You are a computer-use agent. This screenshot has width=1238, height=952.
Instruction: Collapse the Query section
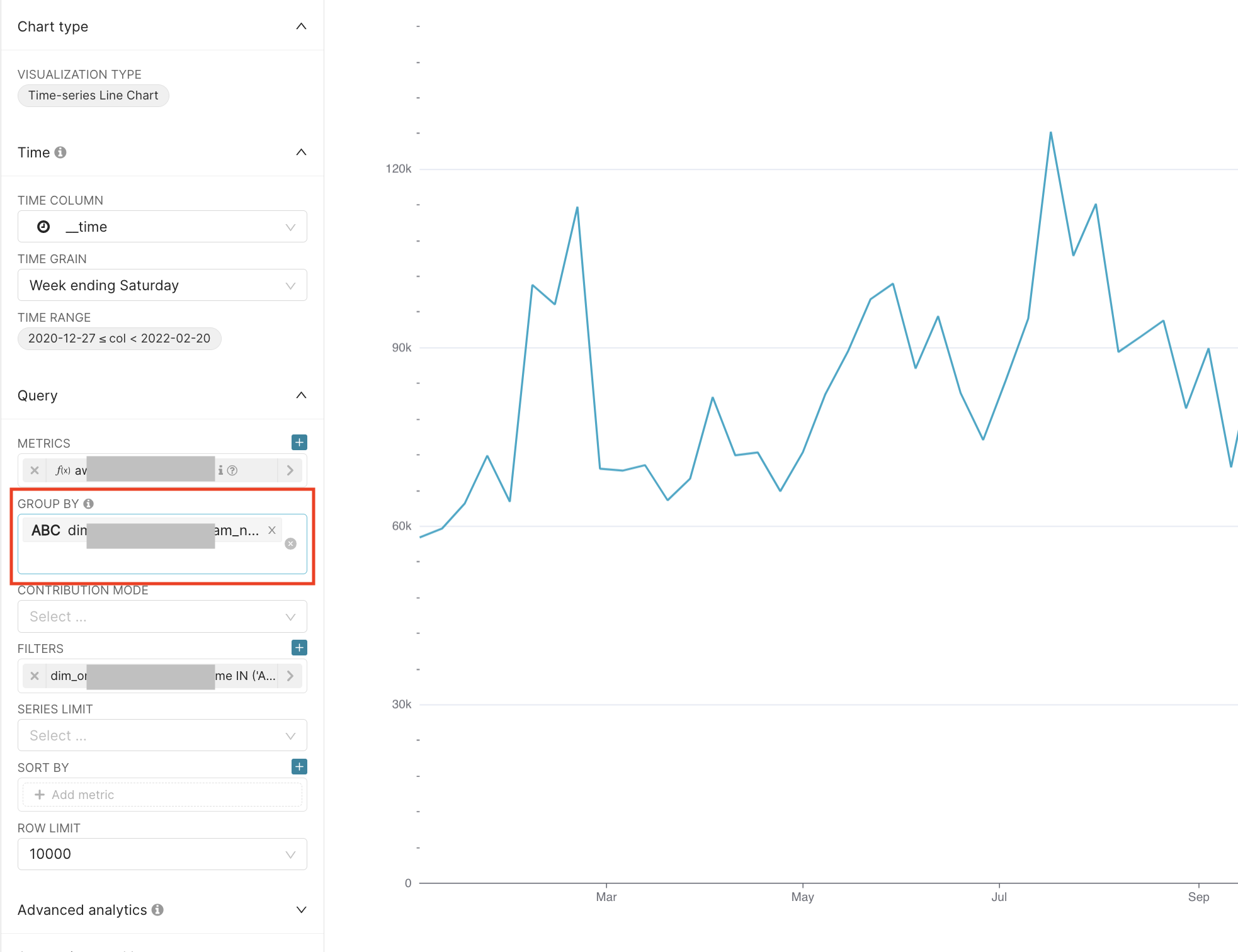click(x=302, y=395)
